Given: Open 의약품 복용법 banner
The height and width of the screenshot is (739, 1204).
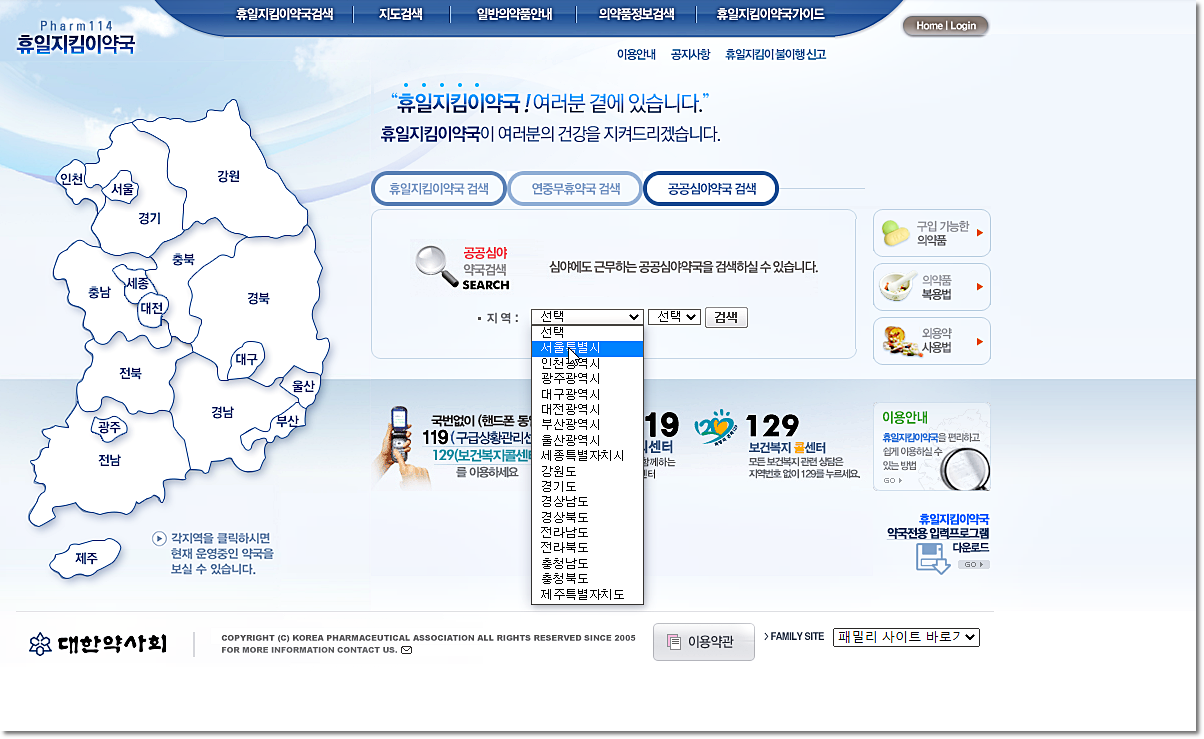Looking at the screenshot, I should [931, 287].
